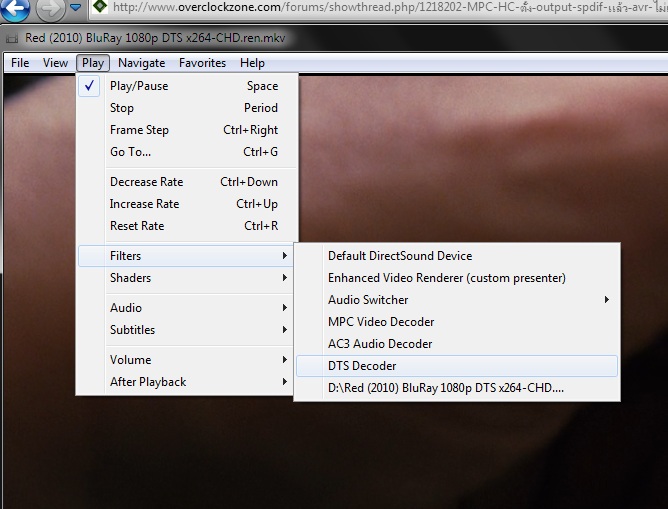Choose Go To... in the Play menu

pos(188,152)
